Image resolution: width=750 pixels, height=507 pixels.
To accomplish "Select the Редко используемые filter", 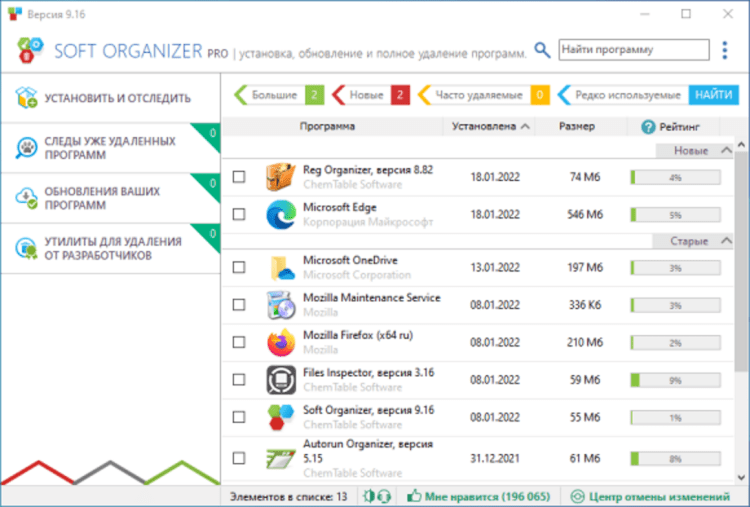I will click(x=623, y=95).
